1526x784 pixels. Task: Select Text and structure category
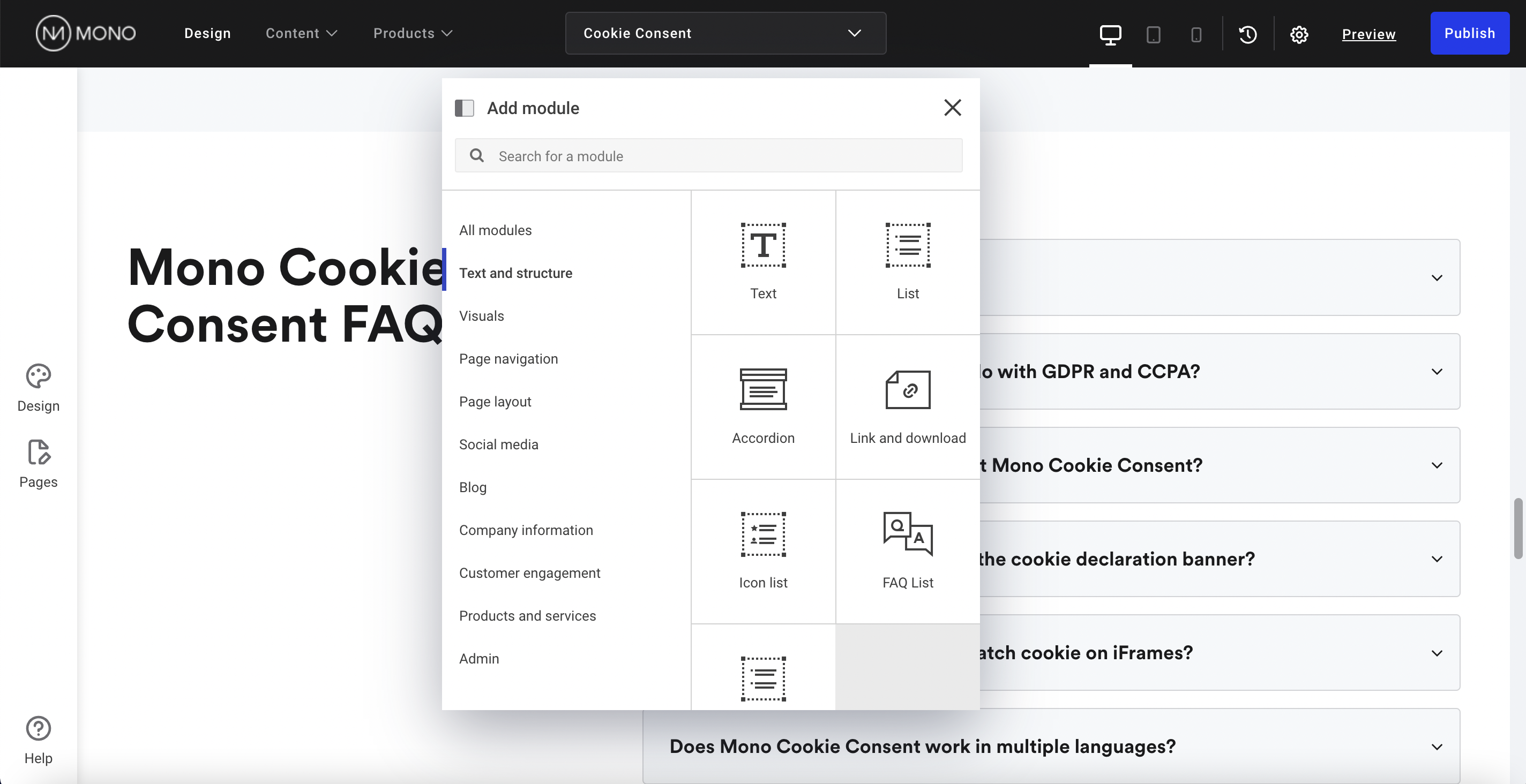coord(515,273)
